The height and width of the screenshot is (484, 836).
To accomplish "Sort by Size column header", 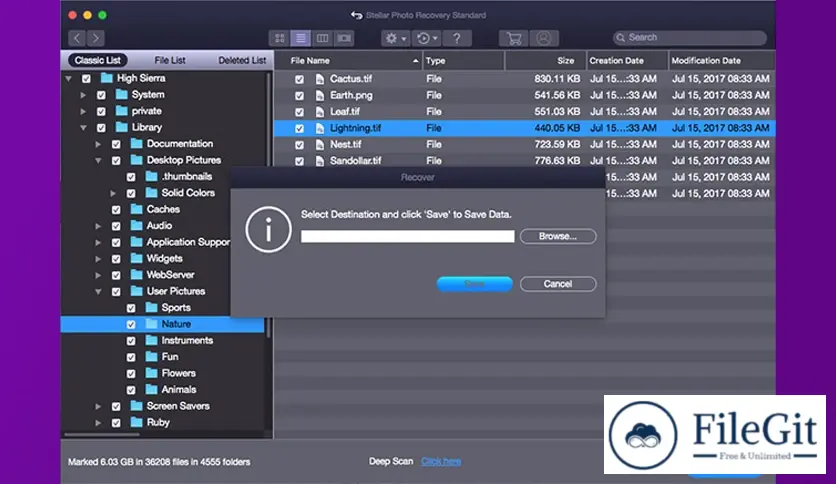I will tap(545, 61).
